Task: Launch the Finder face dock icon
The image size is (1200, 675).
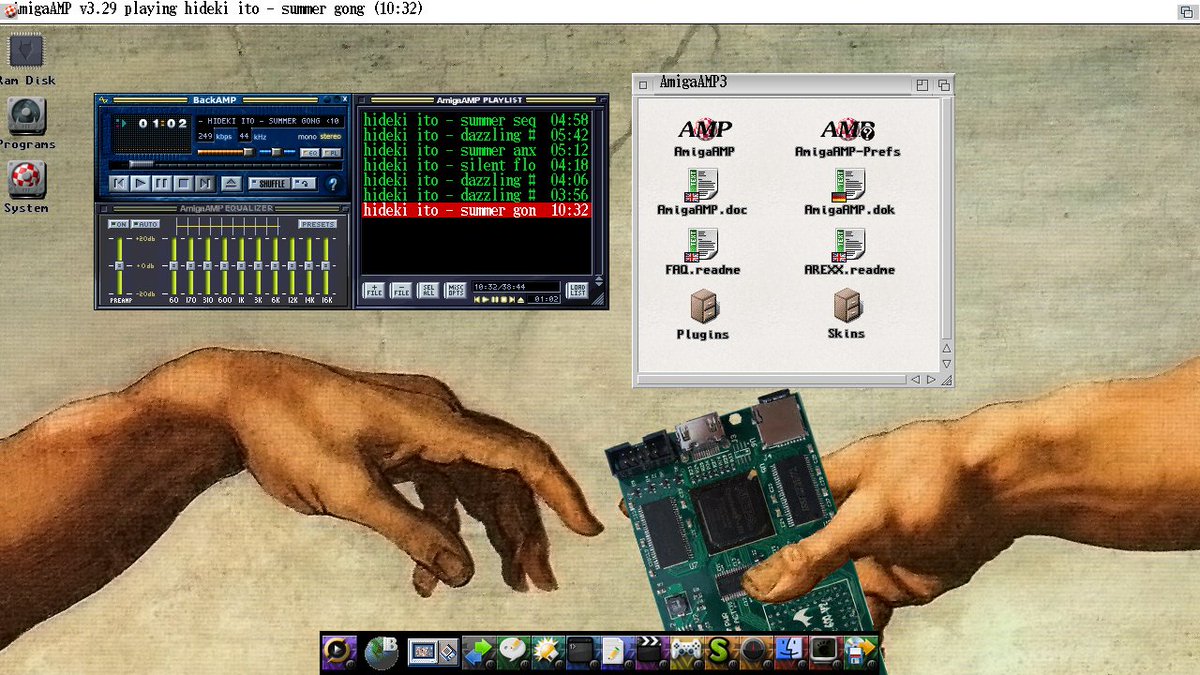Action: click(789, 652)
